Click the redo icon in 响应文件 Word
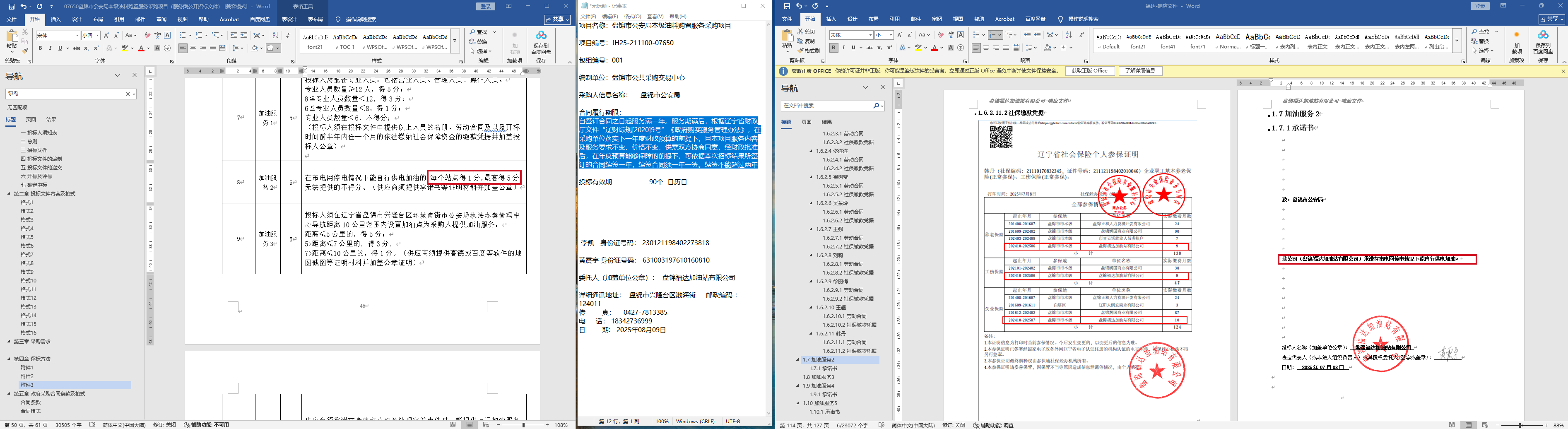This screenshot has height=429, width=1568. pyautogui.click(x=815, y=6)
